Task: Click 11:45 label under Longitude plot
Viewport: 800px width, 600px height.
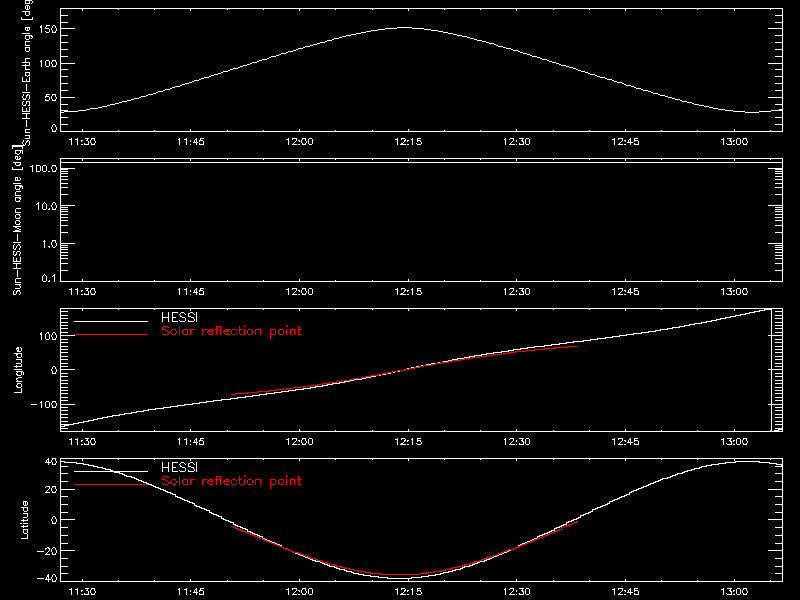Action: click(x=191, y=442)
